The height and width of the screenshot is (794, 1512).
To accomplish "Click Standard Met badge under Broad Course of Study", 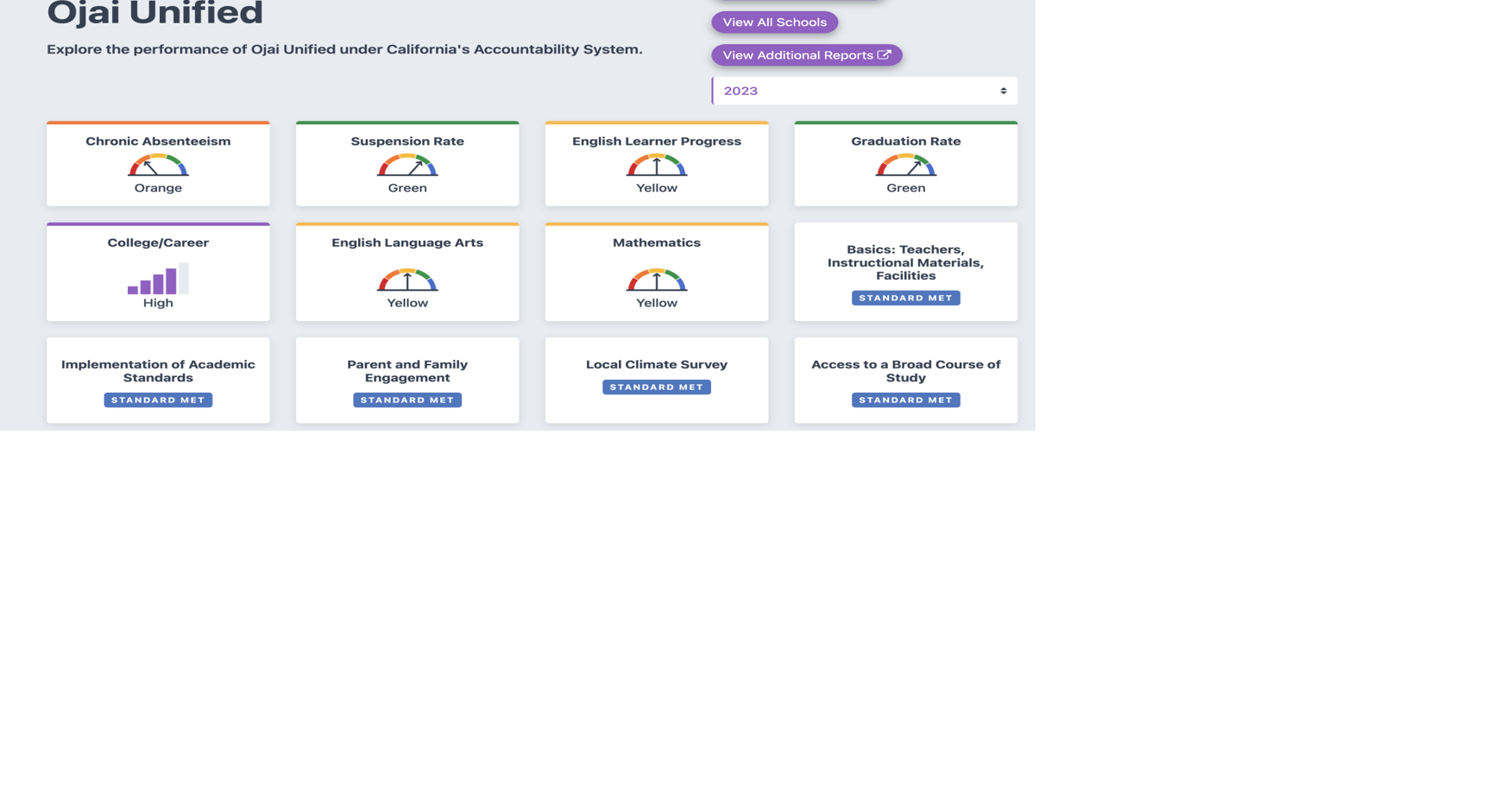I will [905, 400].
